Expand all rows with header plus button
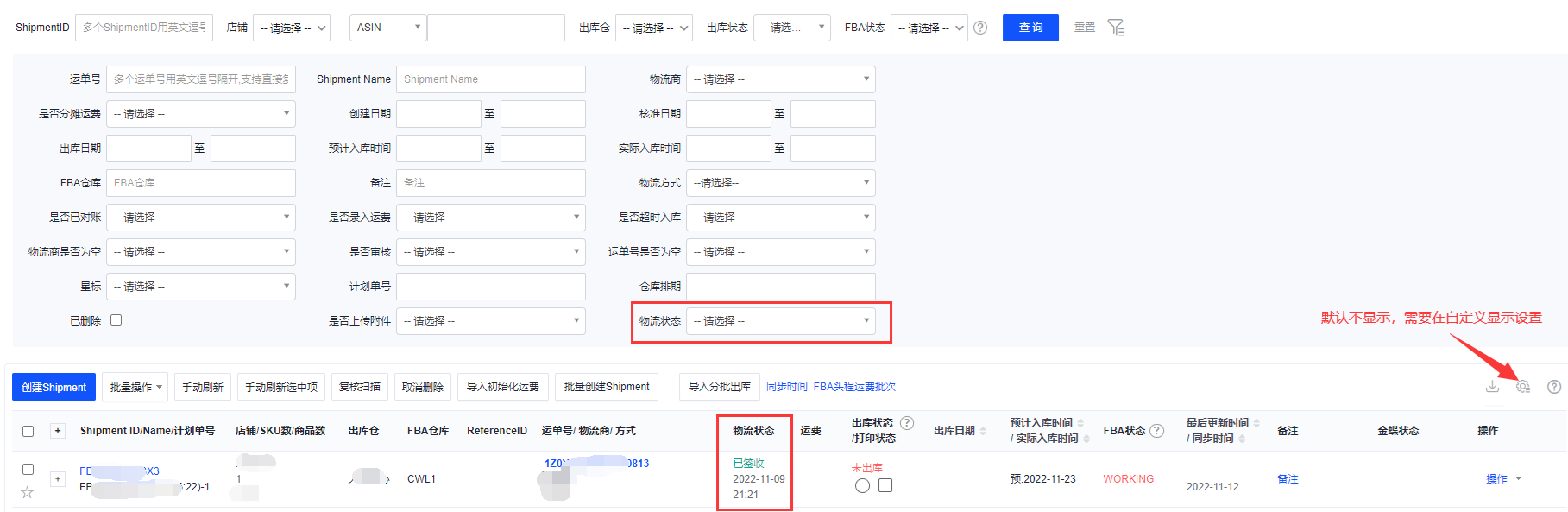Screen dimensions: 1568x512 (58, 431)
